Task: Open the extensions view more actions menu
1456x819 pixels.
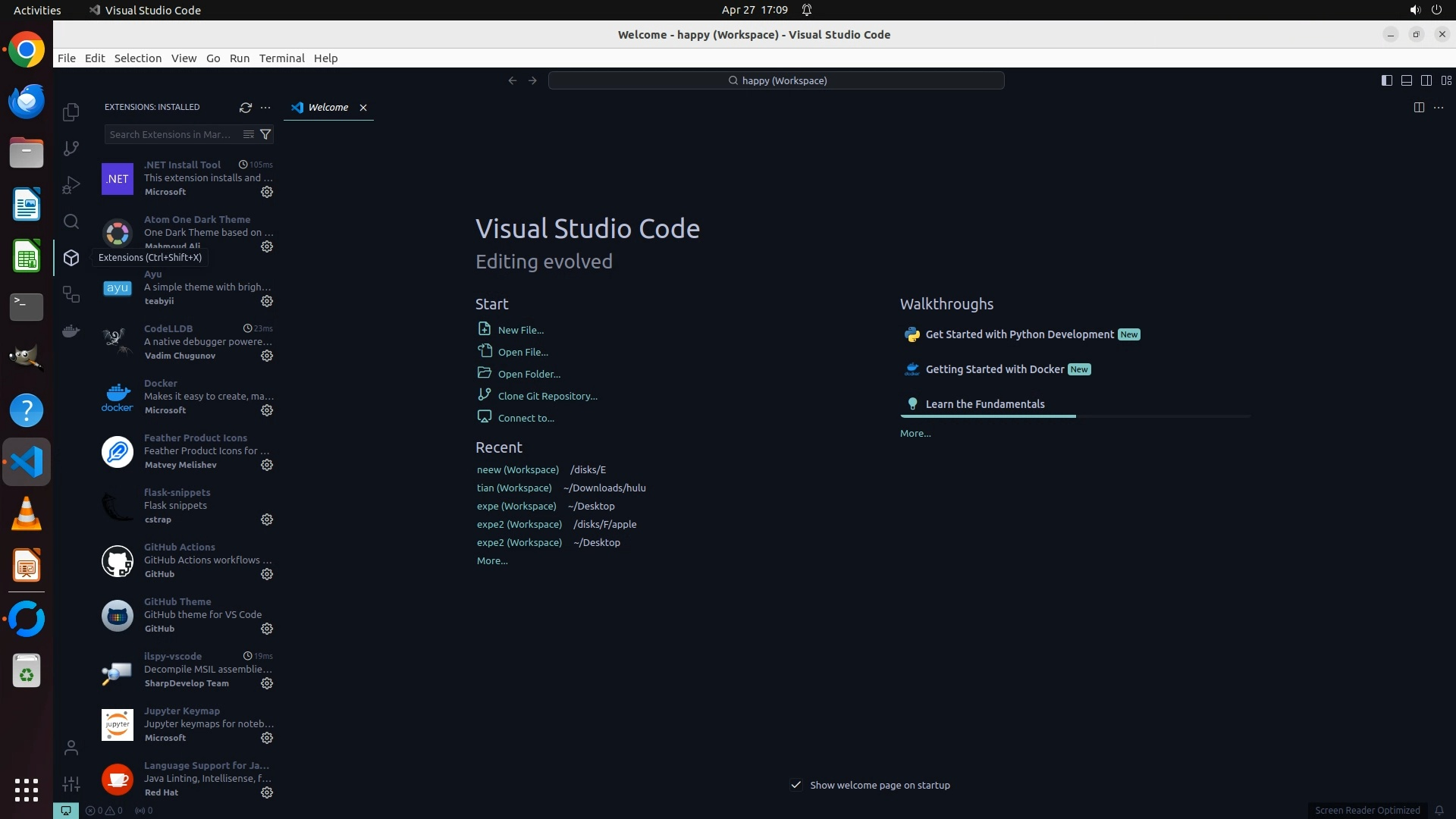Action: point(265,108)
